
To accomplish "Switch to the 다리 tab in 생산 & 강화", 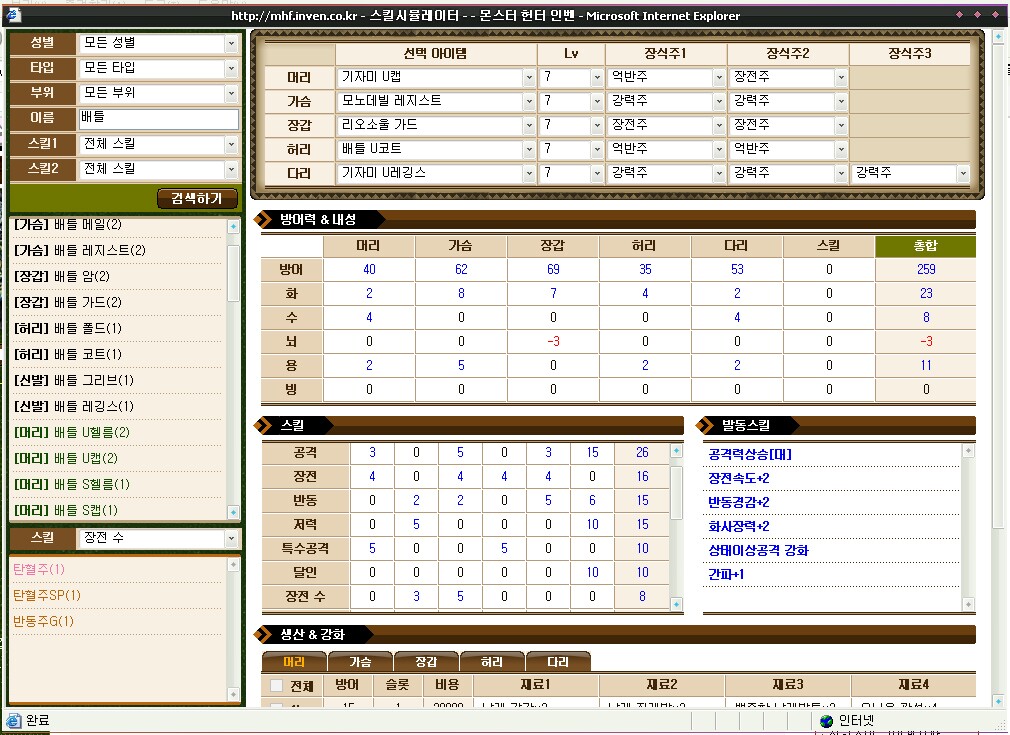I will (557, 661).
